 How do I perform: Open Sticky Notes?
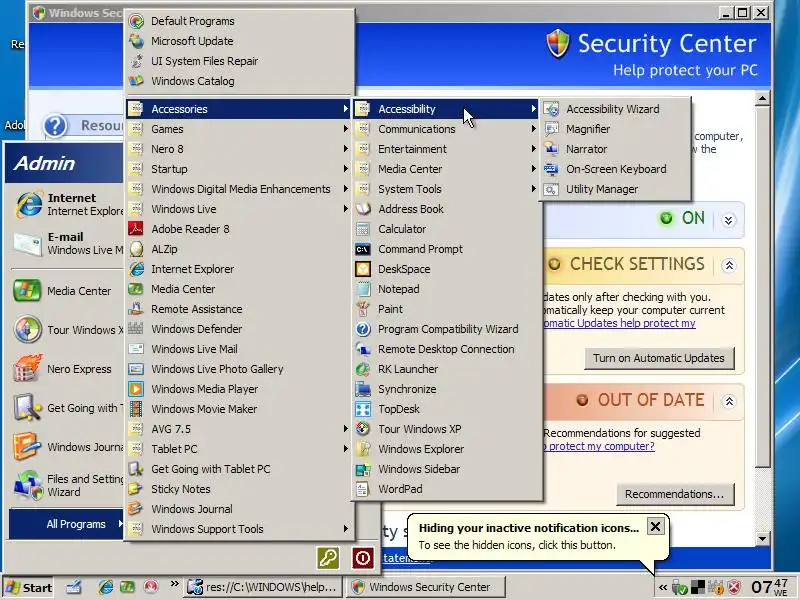click(x=239, y=489)
